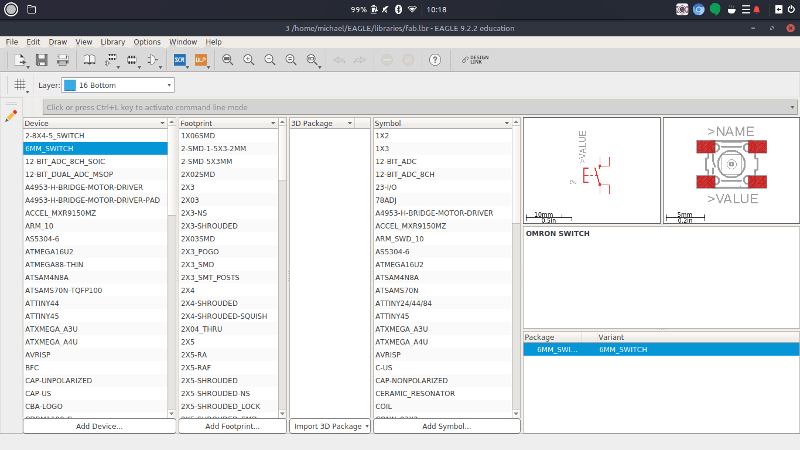
Task: Open the Options menu
Action: (147, 42)
